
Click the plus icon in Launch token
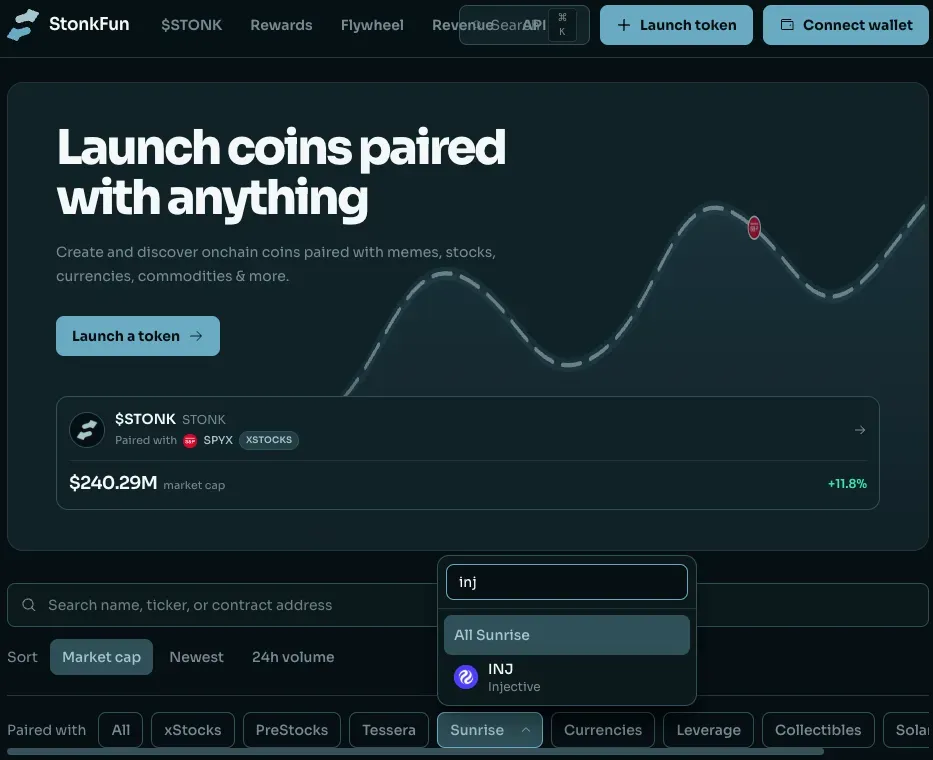[623, 25]
